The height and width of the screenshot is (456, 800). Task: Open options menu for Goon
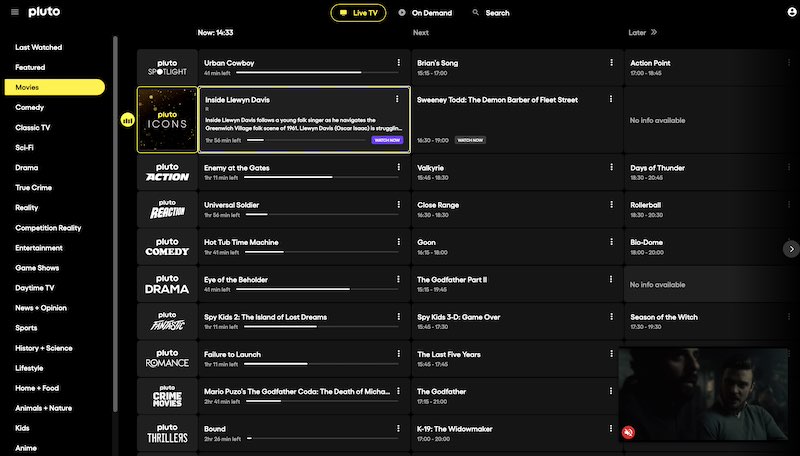[611, 241]
